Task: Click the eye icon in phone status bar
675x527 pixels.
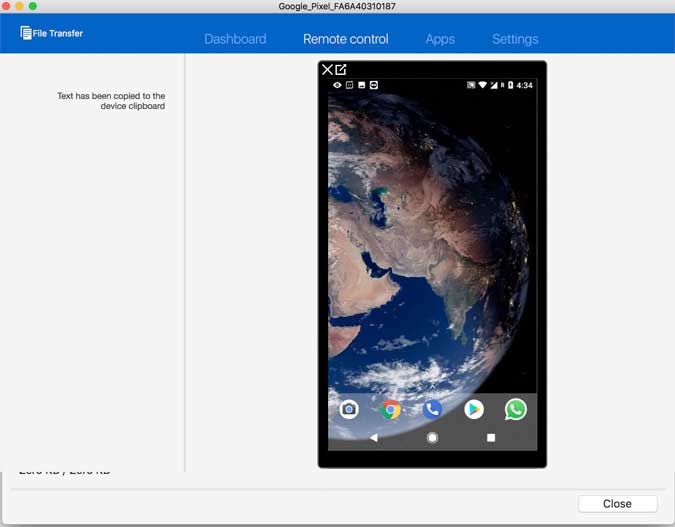Action: coord(337,85)
